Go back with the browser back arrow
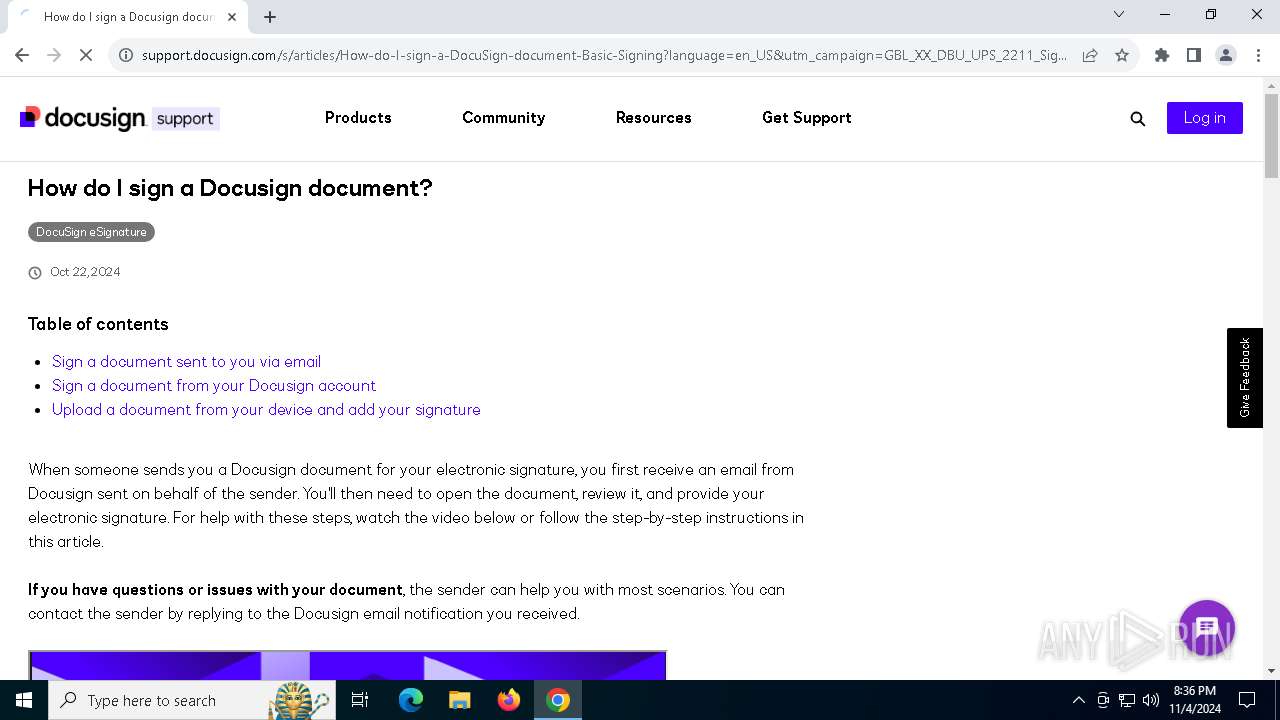The image size is (1280, 720). (22, 55)
